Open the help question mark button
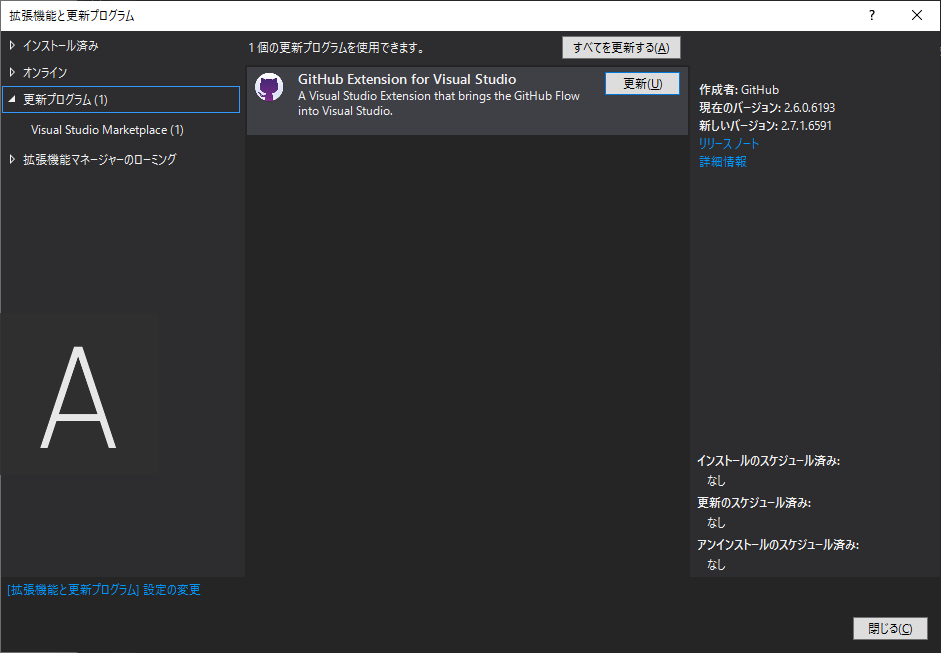 point(872,15)
